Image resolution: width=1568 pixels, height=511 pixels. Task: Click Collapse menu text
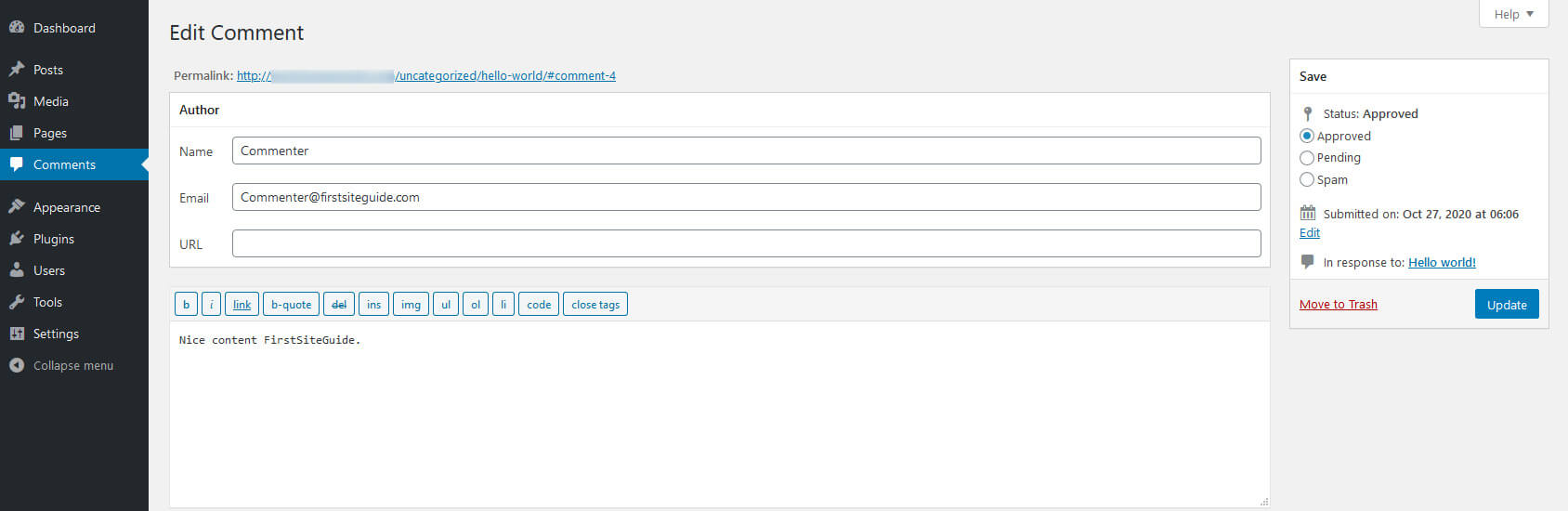(73, 365)
